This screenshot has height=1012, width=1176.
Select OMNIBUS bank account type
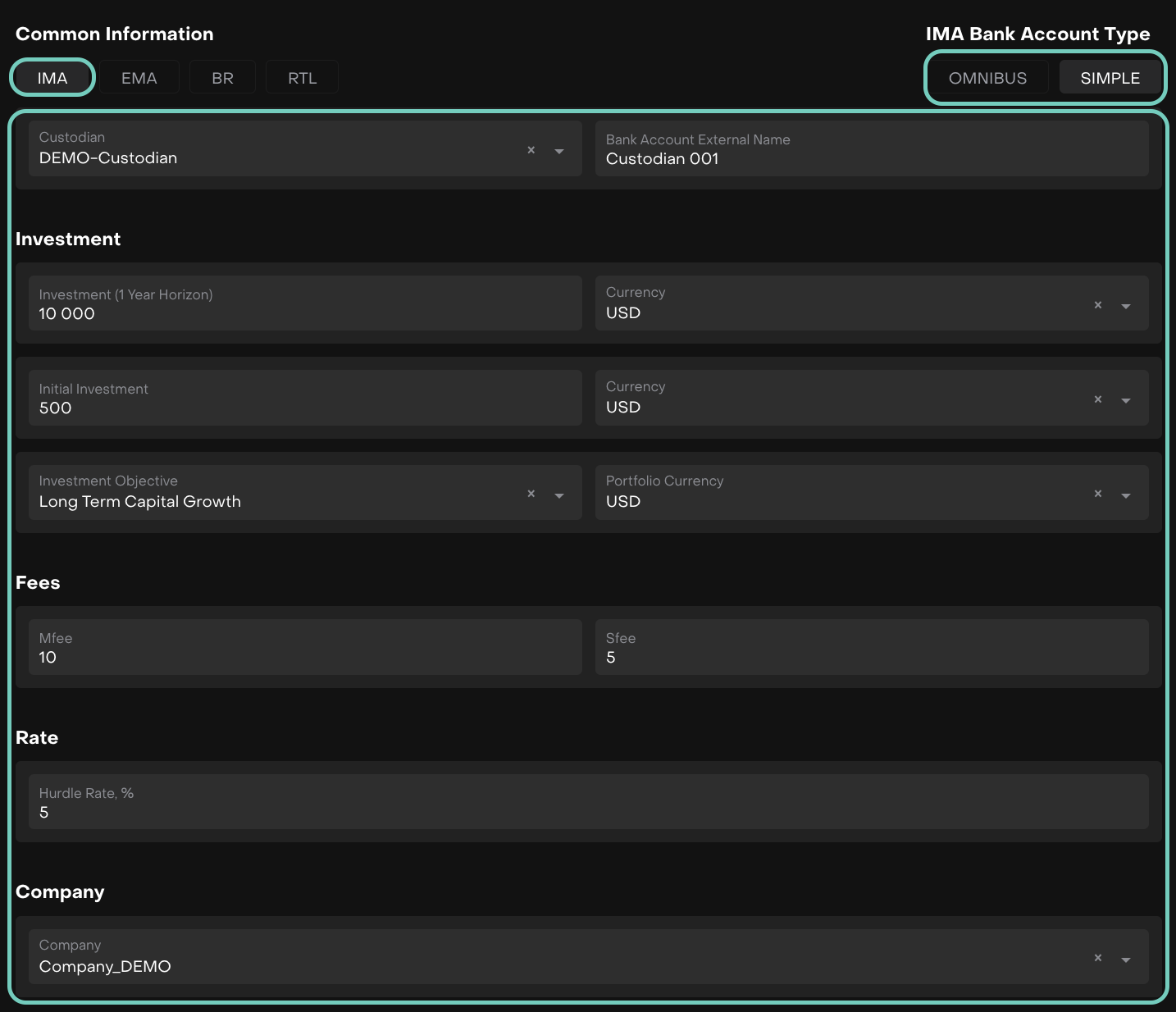[987, 78]
